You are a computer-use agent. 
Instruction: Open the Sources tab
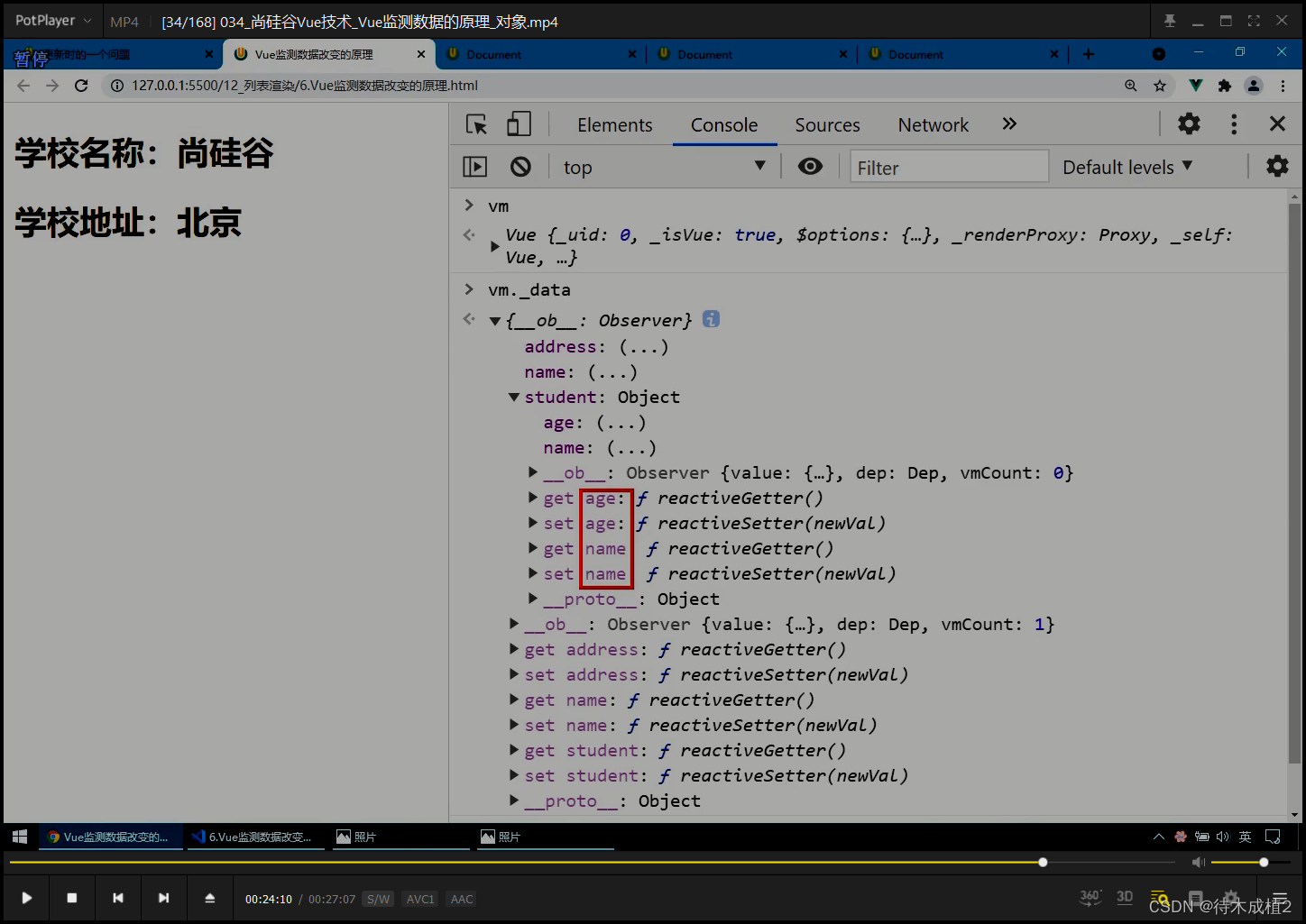pyautogui.click(x=827, y=125)
